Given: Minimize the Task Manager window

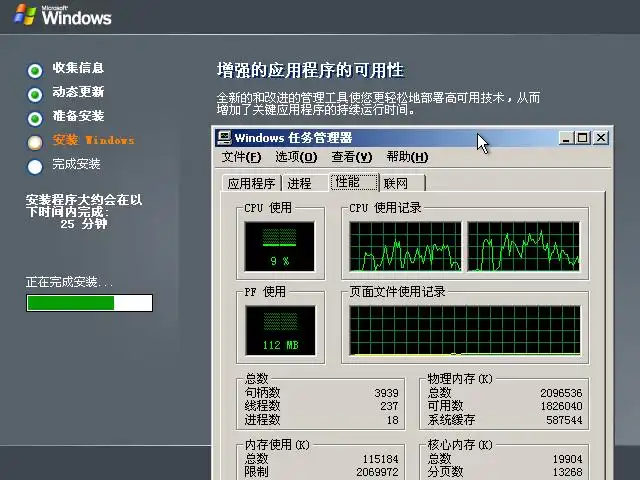Looking at the screenshot, I should point(566,138).
